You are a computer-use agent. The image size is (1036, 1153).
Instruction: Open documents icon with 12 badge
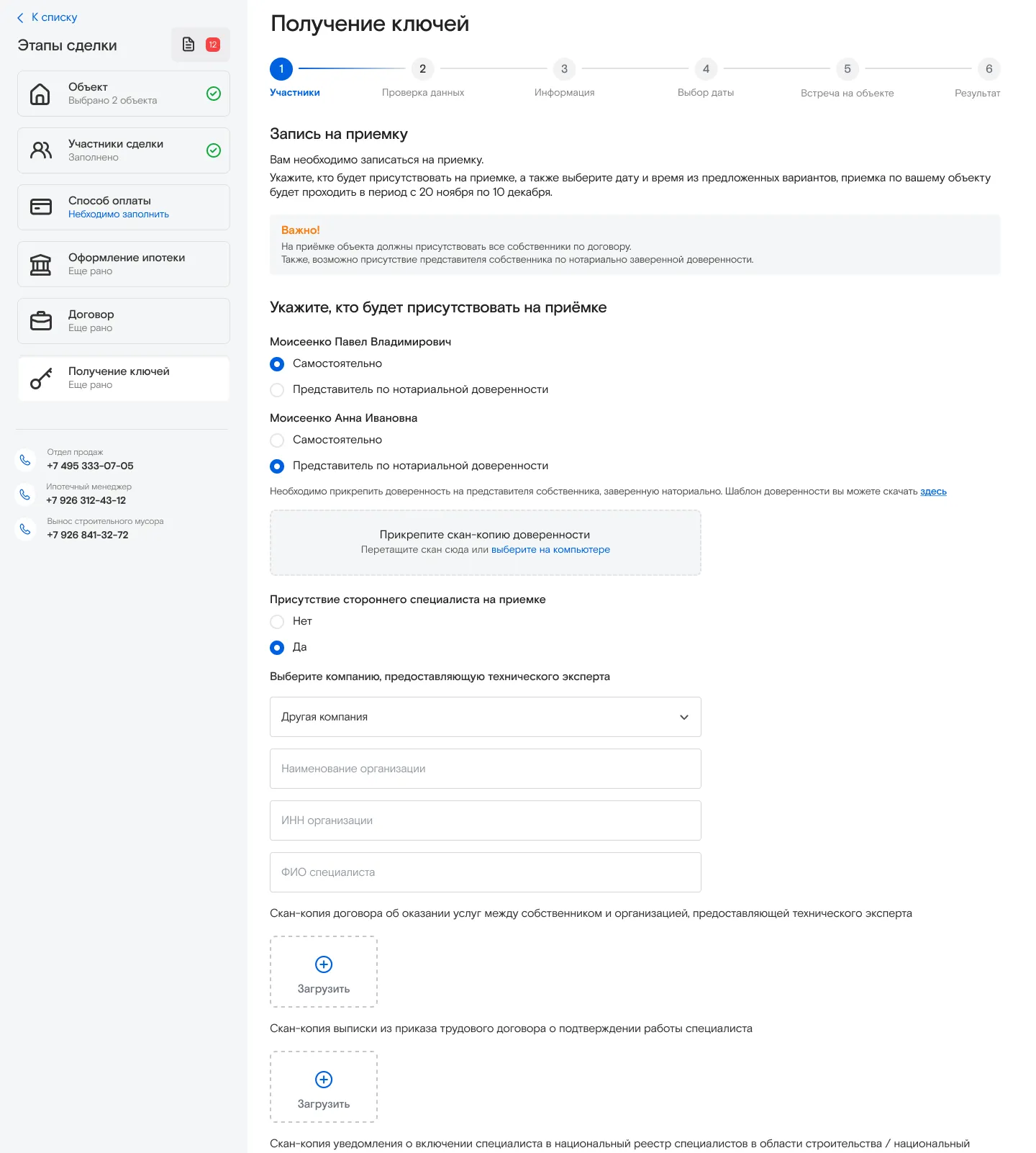tap(200, 45)
